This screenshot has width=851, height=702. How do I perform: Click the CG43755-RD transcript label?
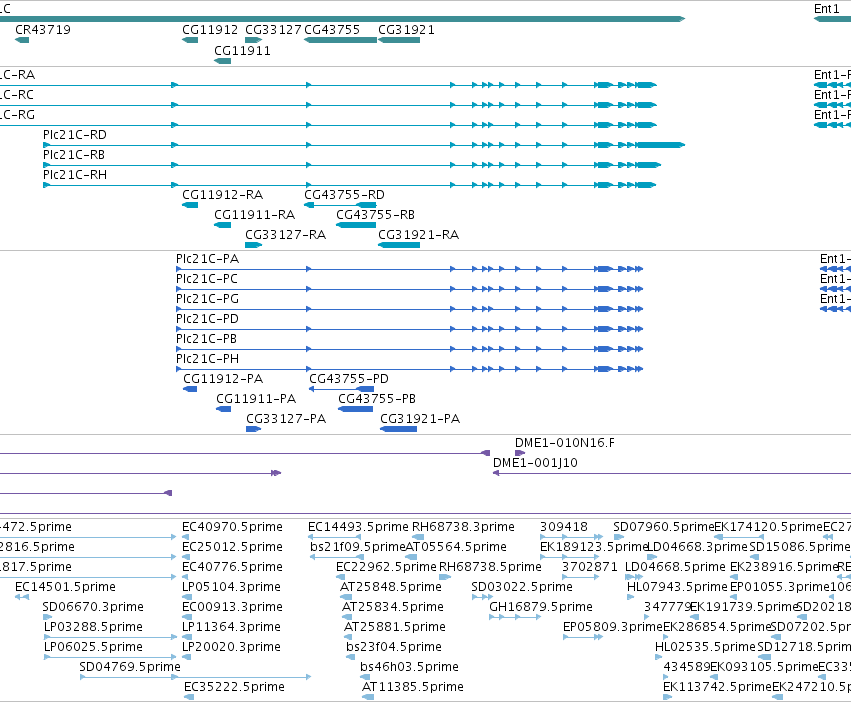344,195
